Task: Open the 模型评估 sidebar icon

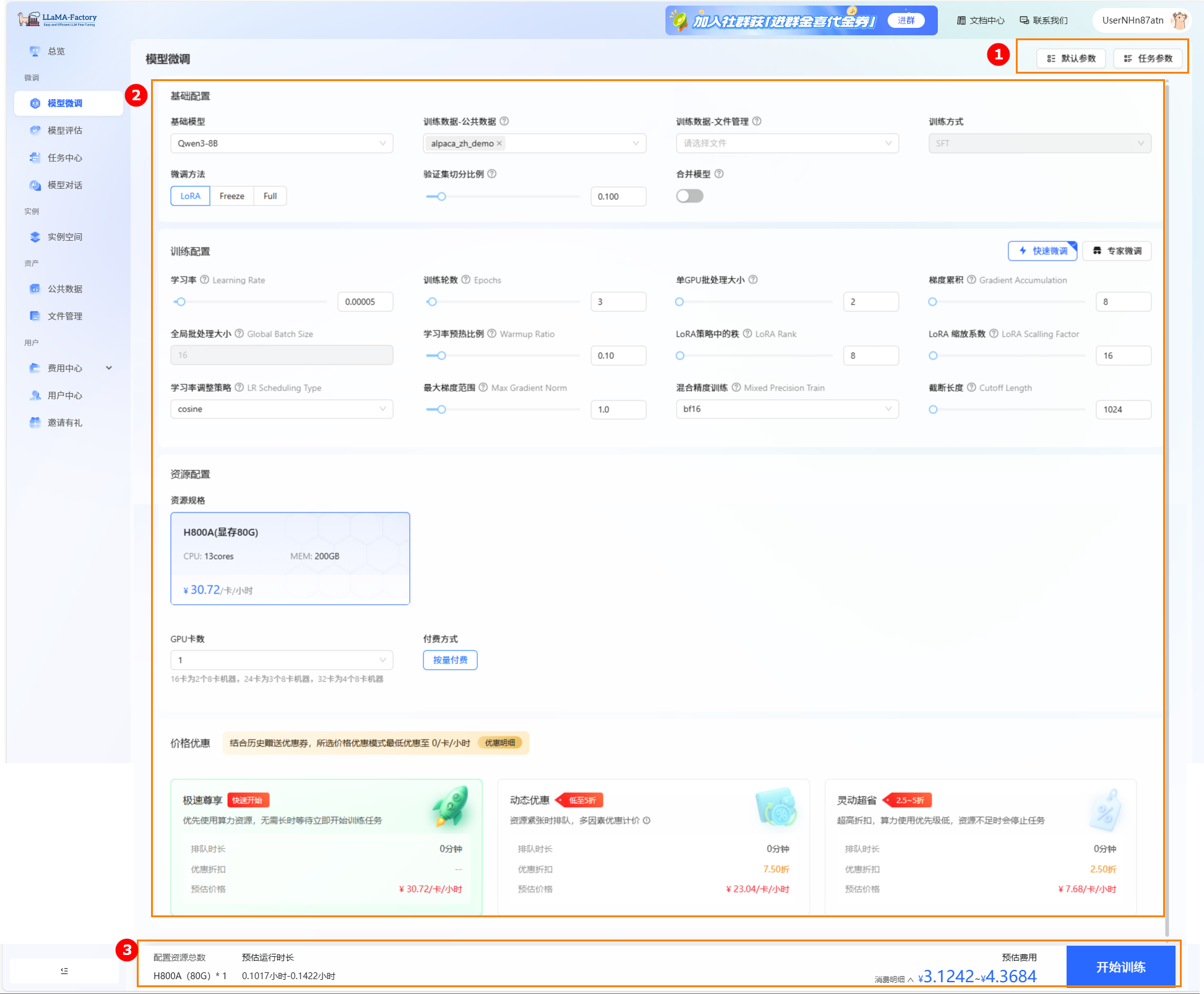Action: click(35, 130)
